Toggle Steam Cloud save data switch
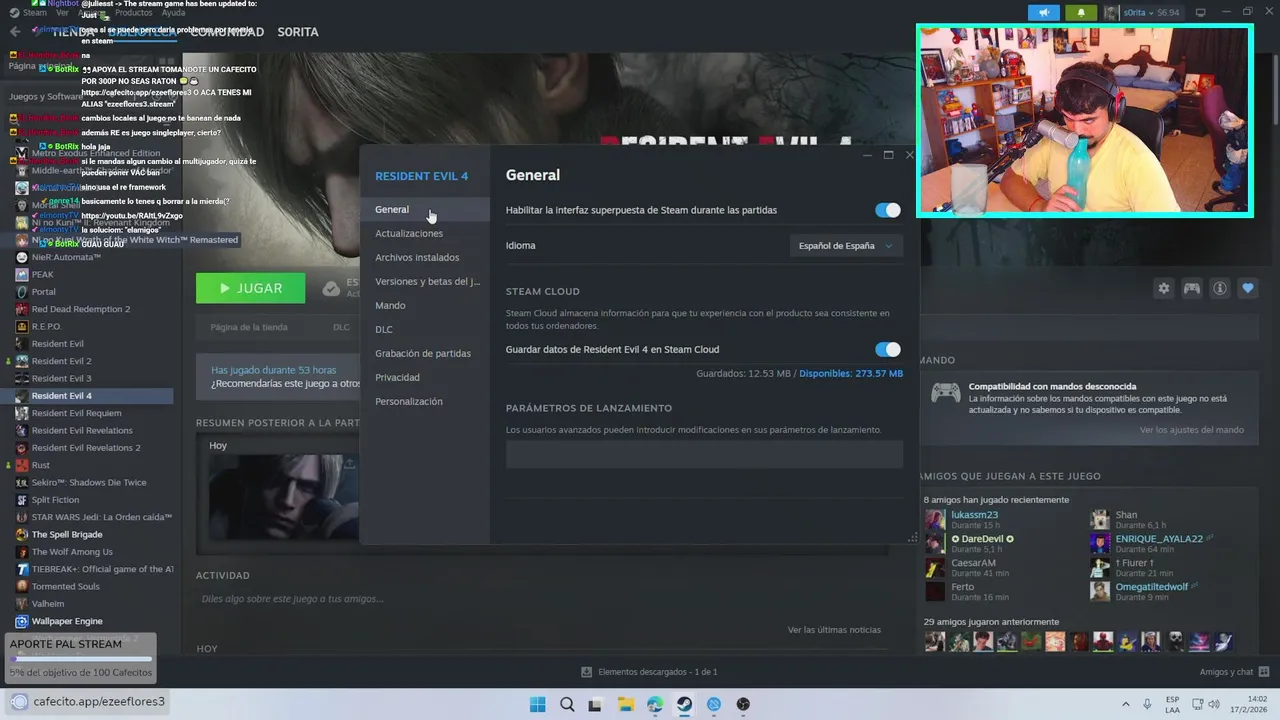1280x720 pixels. pos(888,349)
